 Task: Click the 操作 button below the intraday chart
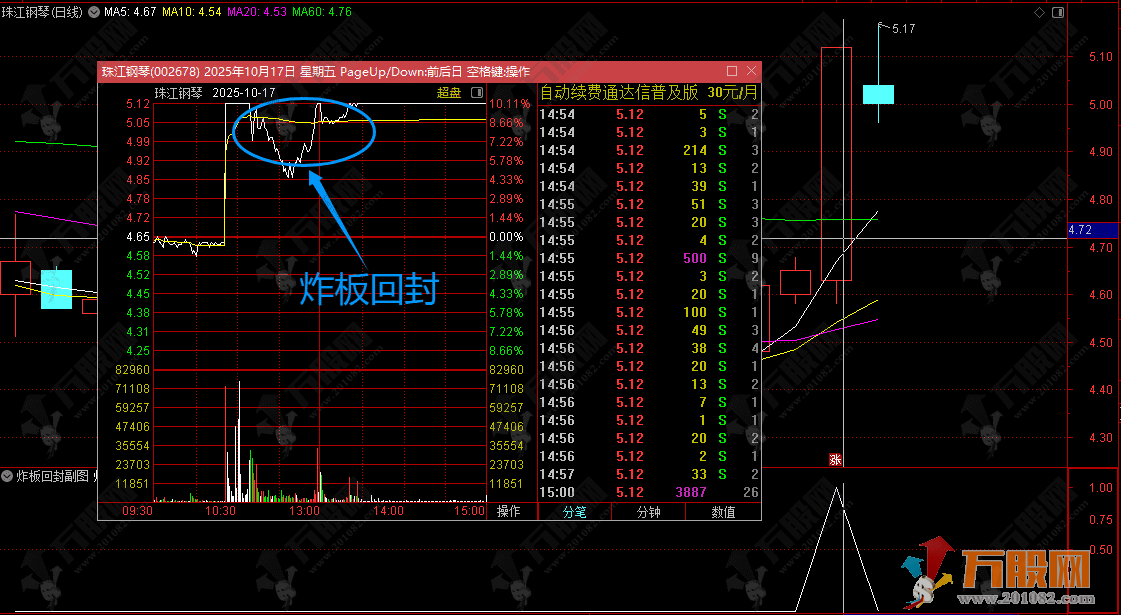tap(508, 511)
